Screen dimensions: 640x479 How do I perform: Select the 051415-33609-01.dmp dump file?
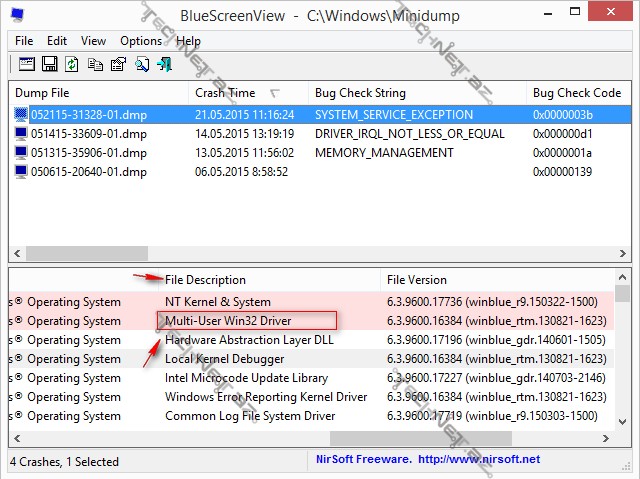point(88,134)
